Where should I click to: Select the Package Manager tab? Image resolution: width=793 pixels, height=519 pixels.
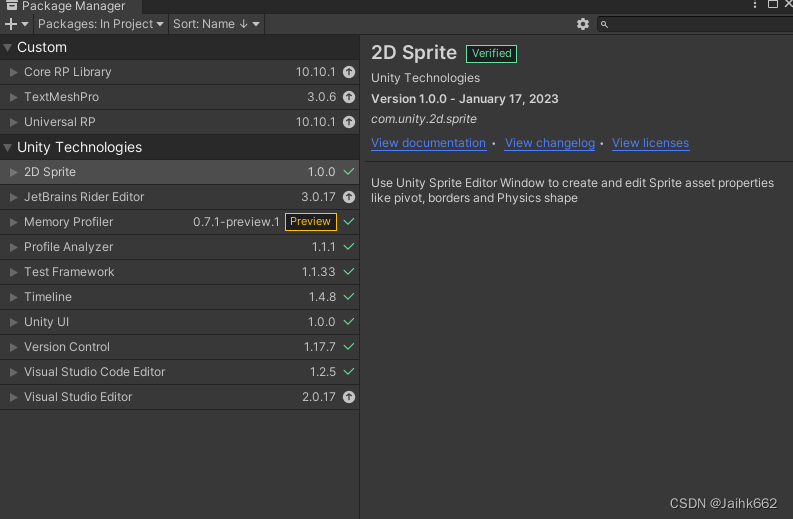(71, 6)
